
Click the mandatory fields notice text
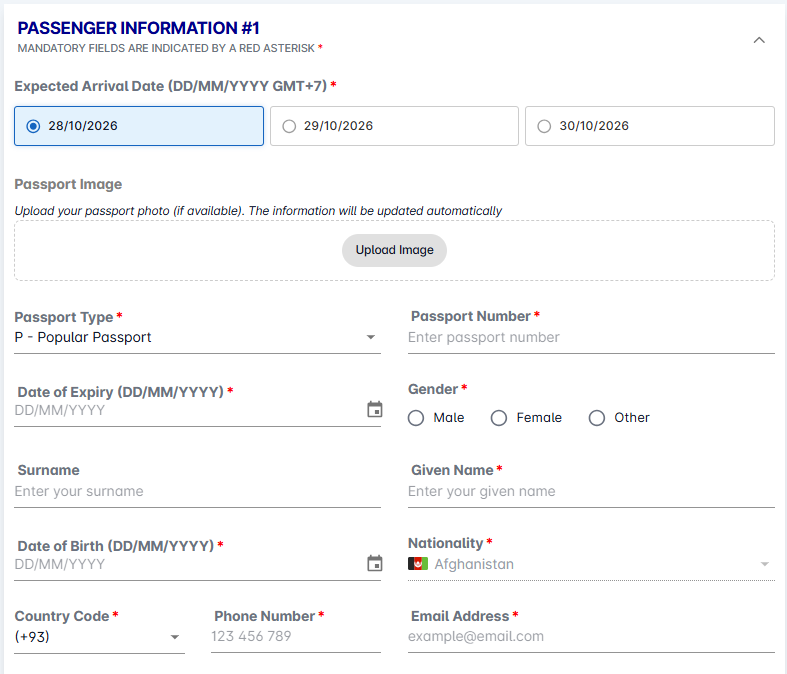point(170,48)
